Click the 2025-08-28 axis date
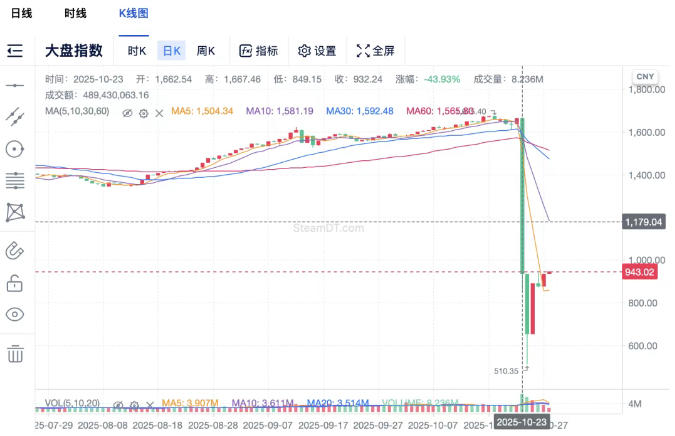Image resolution: width=675 pixels, height=436 pixels. click(213, 425)
